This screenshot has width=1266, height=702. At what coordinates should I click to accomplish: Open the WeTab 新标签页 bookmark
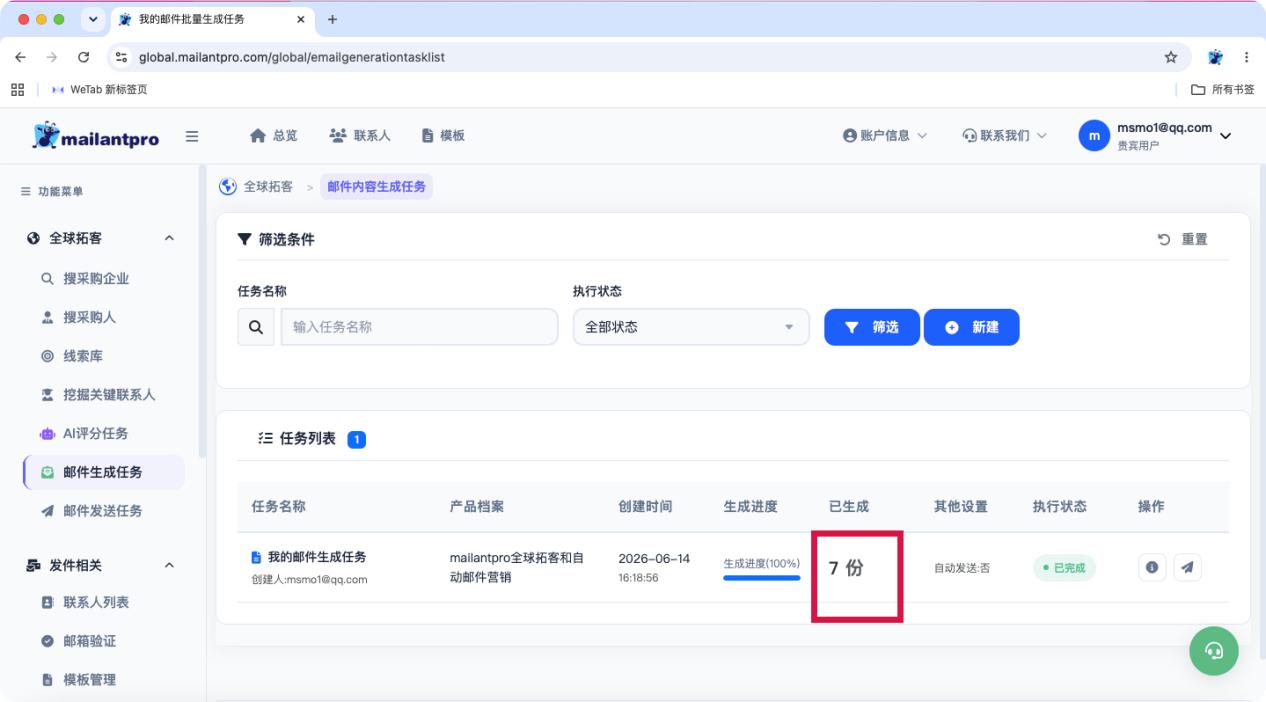click(x=98, y=89)
